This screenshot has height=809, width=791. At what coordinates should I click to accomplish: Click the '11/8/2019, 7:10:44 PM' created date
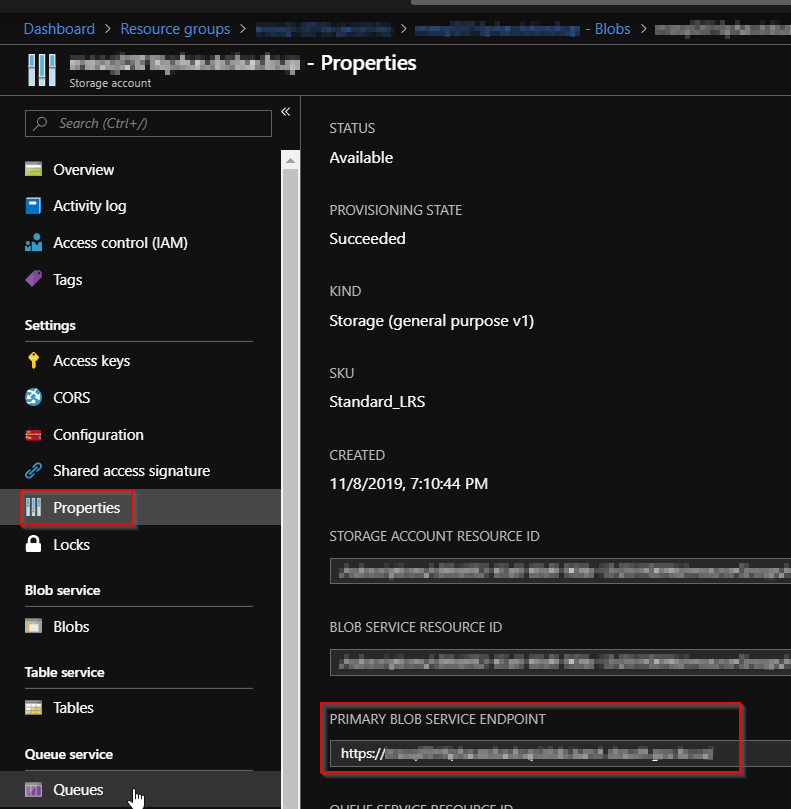tap(409, 483)
